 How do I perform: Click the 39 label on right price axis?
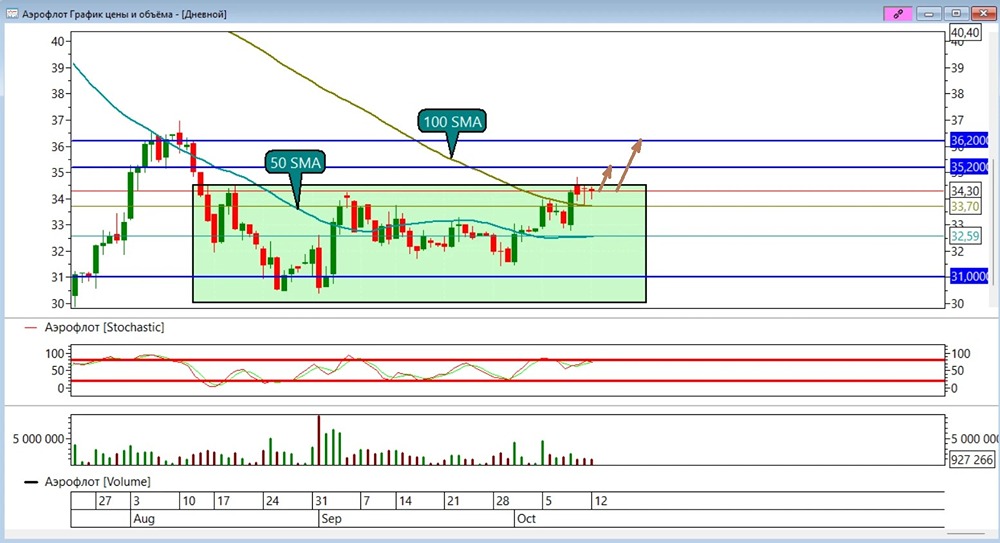[957, 68]
